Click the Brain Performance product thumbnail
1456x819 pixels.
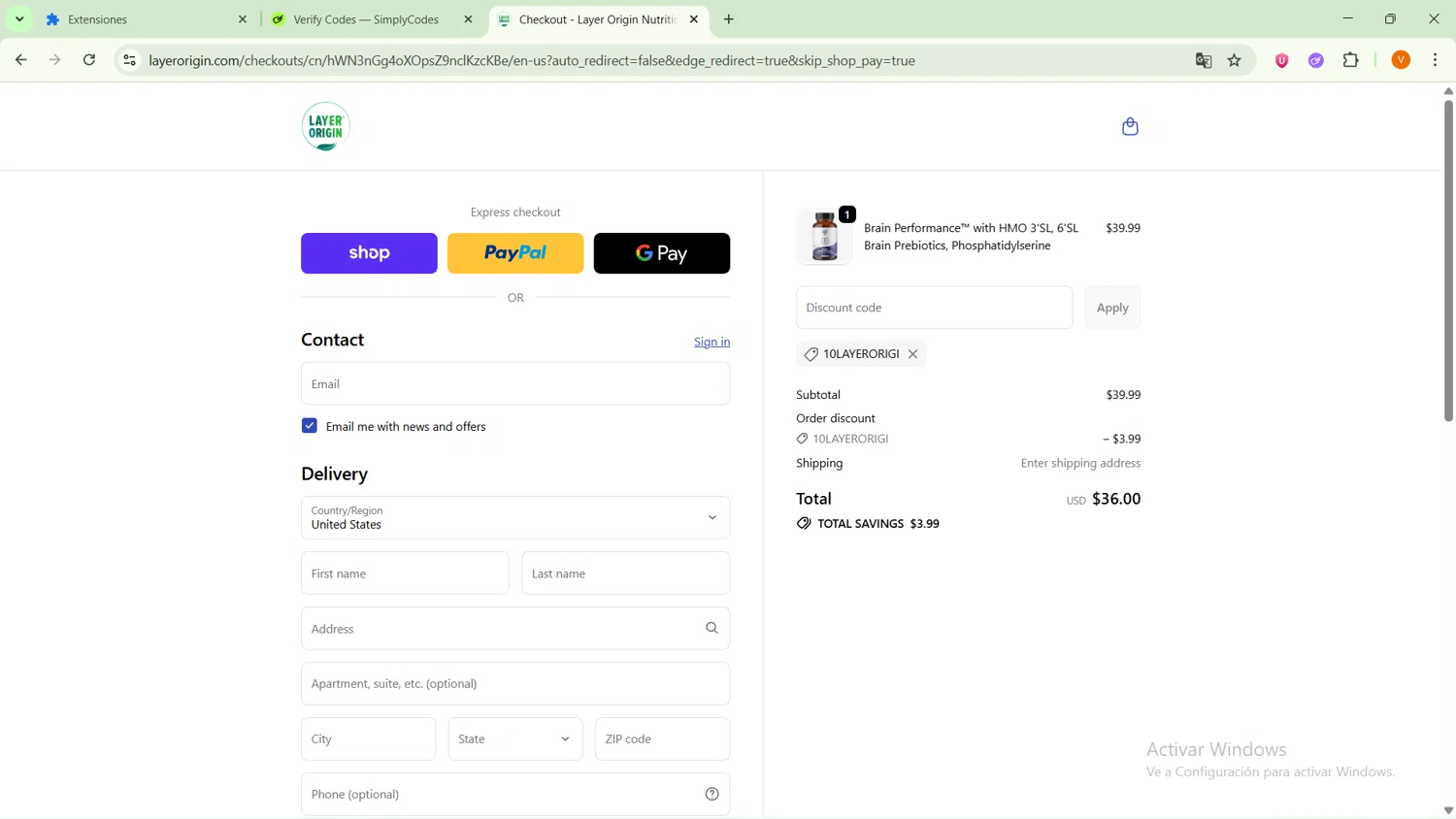(824, 237)
